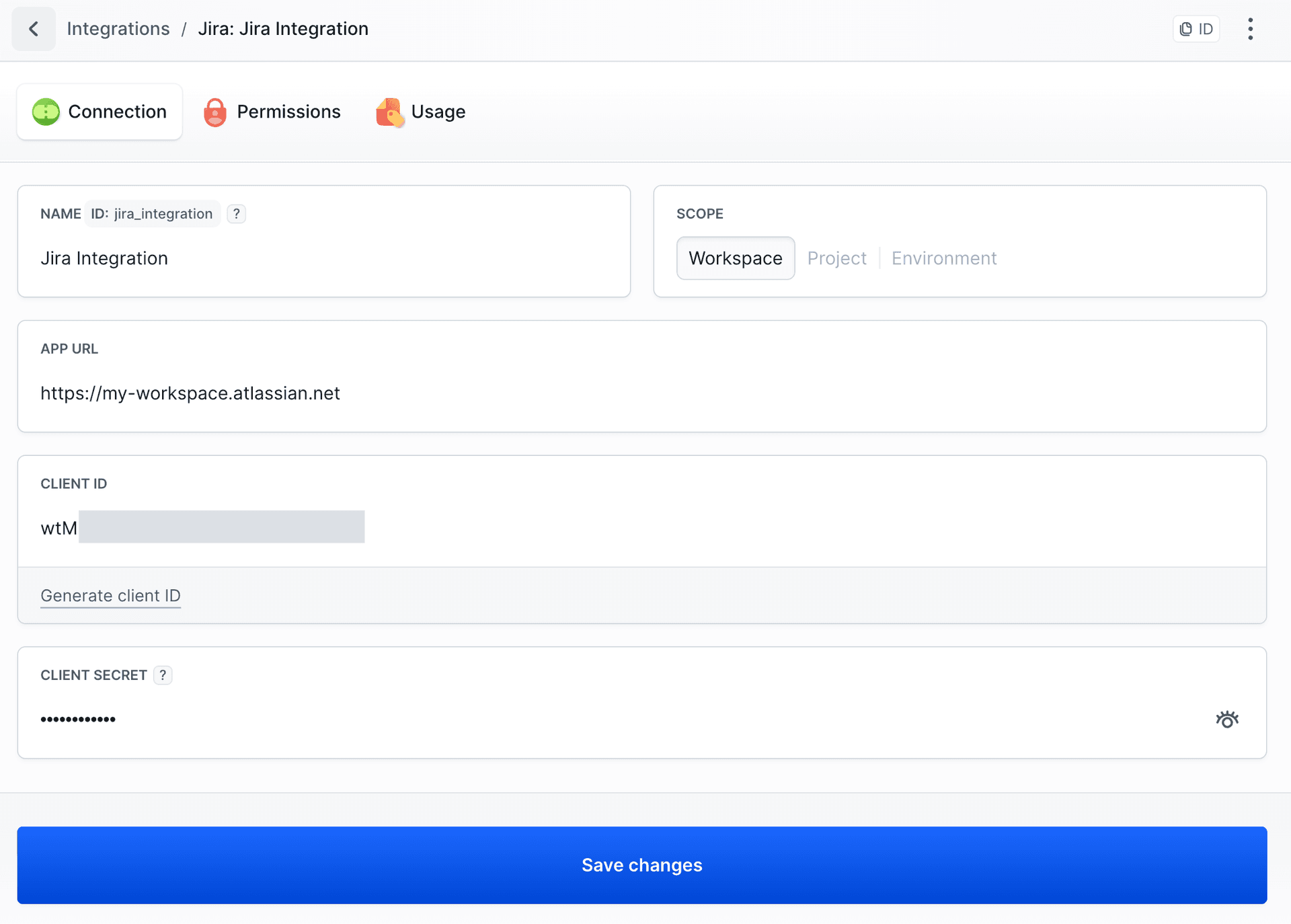The height and width of the screenshot is (924, 1291).
Task: Copy the integration ID
Action: point(1196,28)
